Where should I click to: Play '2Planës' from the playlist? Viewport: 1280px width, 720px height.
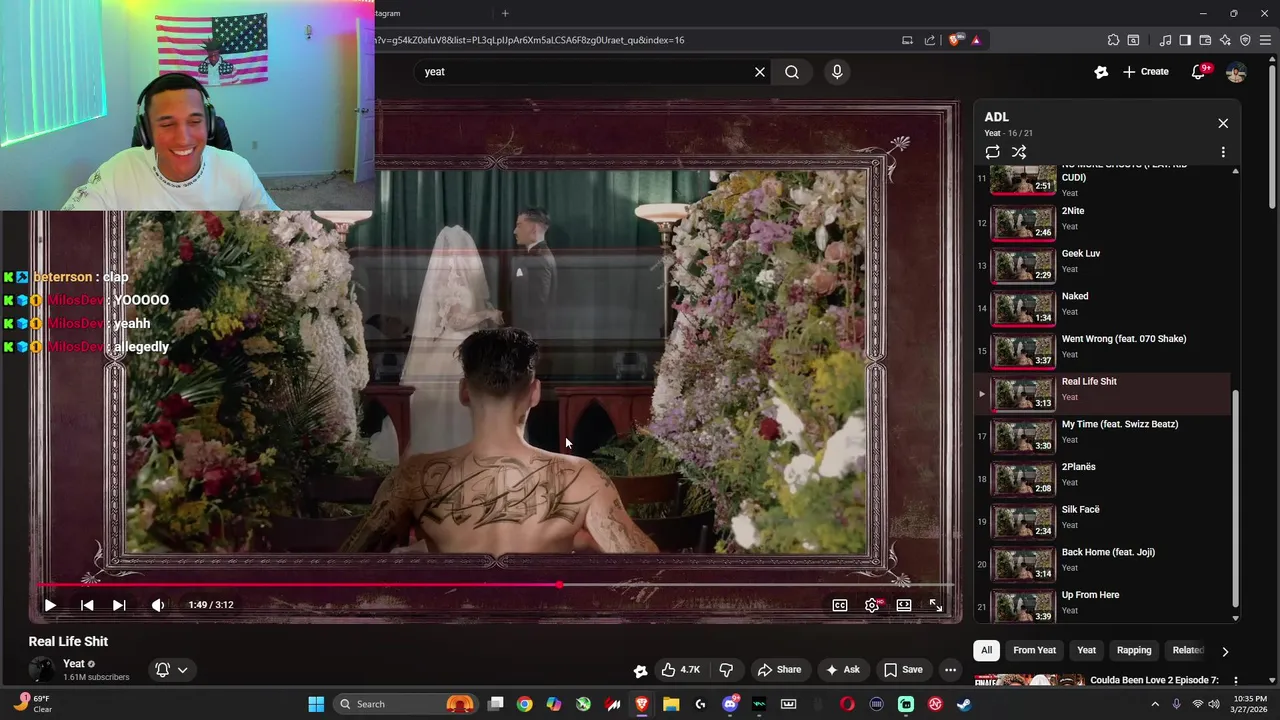click(x=1102, y=478)
